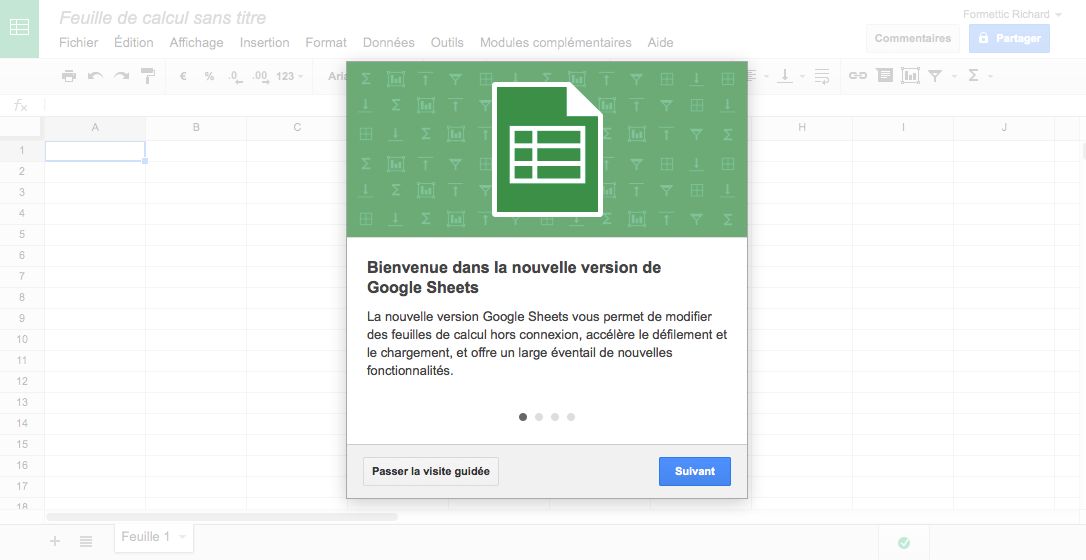
Task: Switch to the Feuille 1 sheet tab
Action: point(145,536)
